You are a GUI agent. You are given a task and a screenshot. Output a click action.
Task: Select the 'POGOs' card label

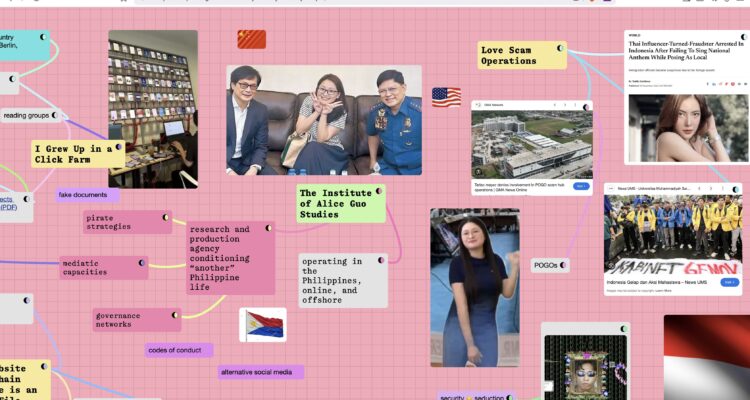point(546,265)
